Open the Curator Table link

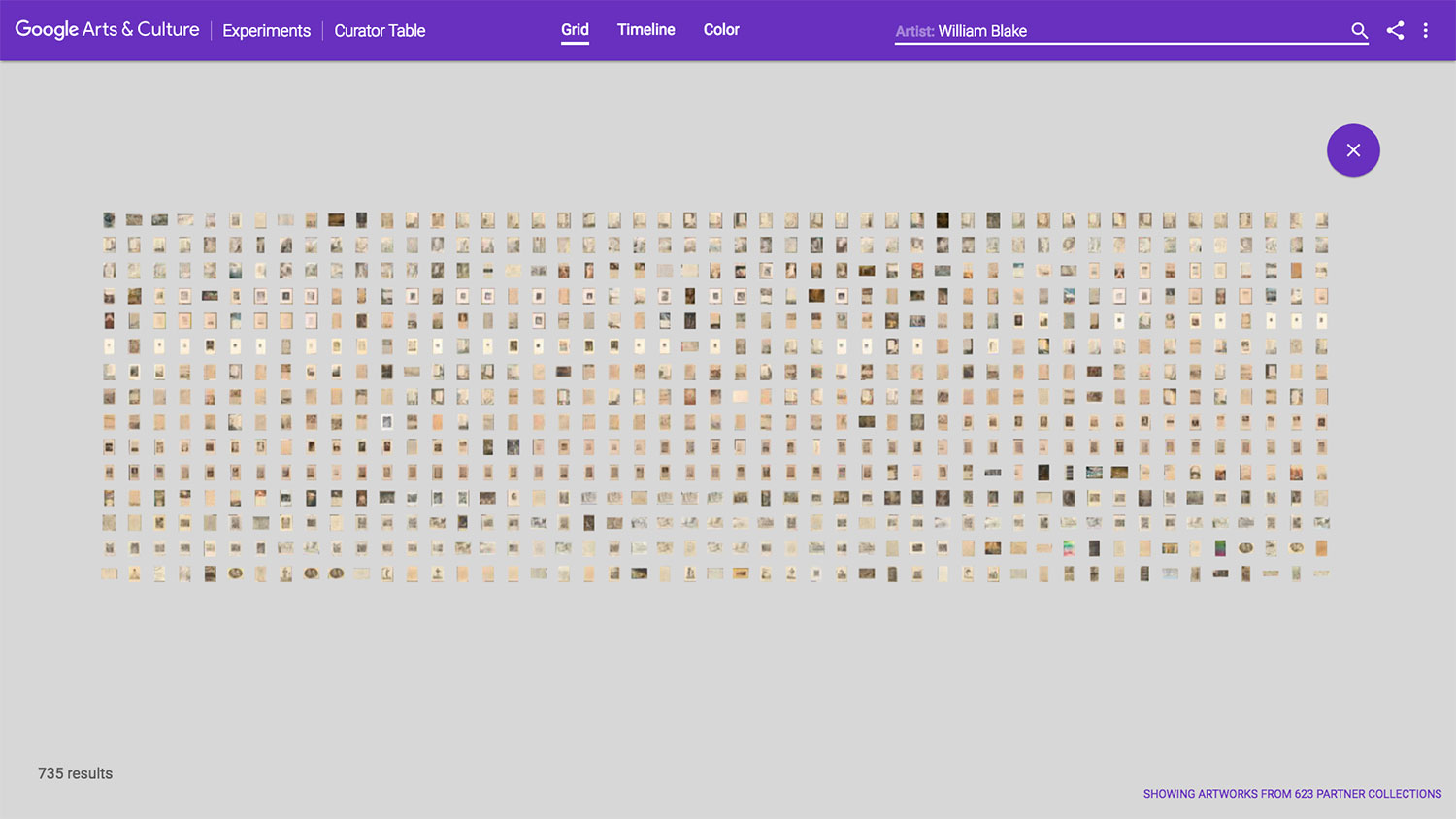pyautogui.click(x=380, y=30)
